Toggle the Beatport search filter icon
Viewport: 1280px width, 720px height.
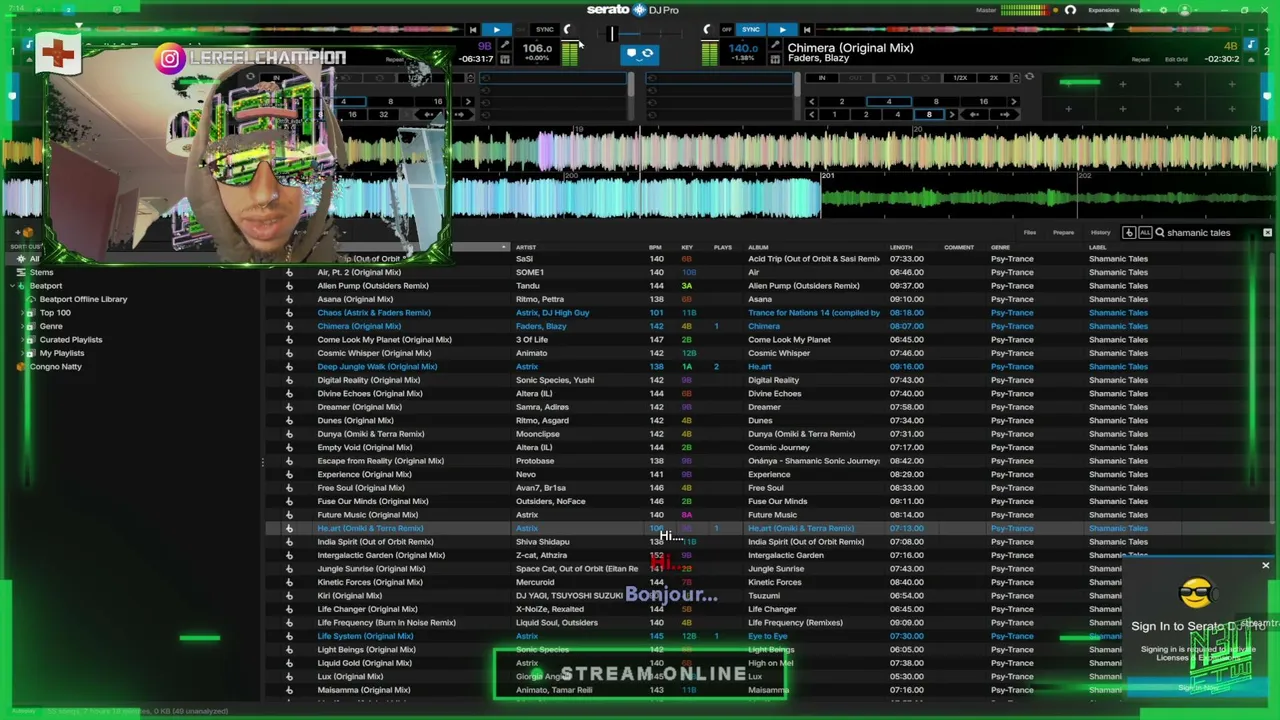pyautogui.click(x=1129, y=233)
